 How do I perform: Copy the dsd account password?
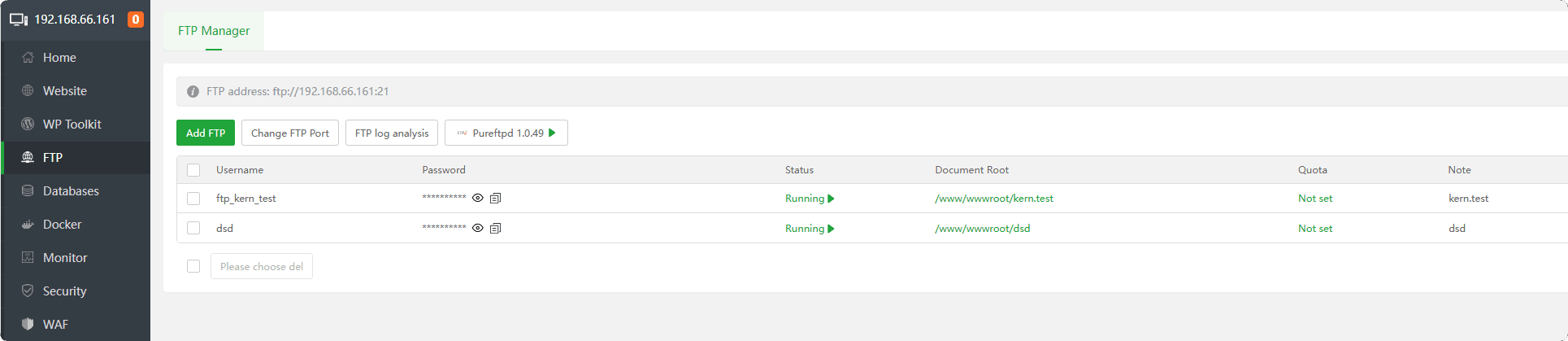(496, 229)
